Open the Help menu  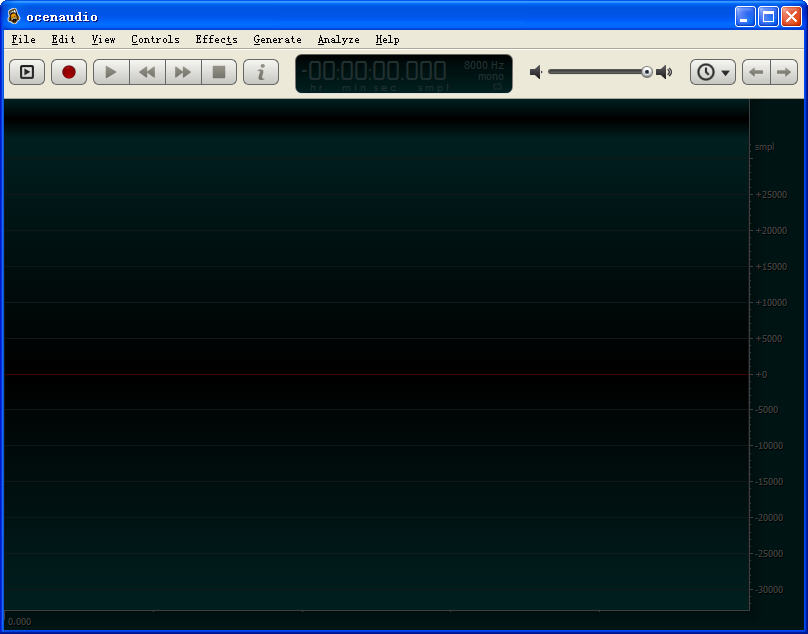pyautogui.click(x=388, y=40)
